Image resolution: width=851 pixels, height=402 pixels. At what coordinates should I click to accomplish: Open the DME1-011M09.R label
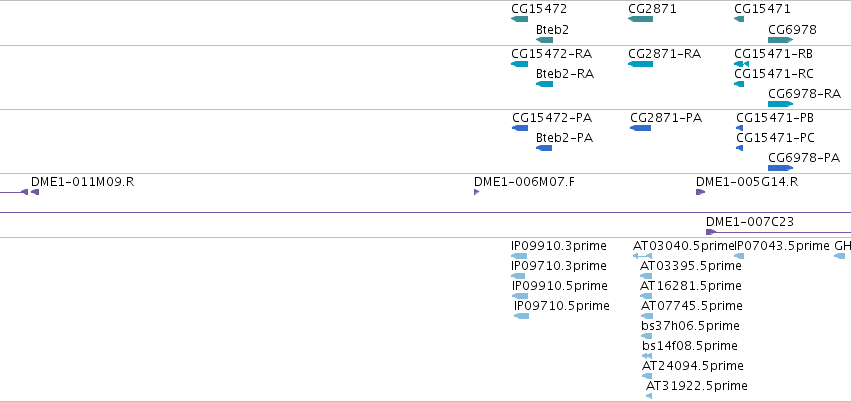click(82, 182)
